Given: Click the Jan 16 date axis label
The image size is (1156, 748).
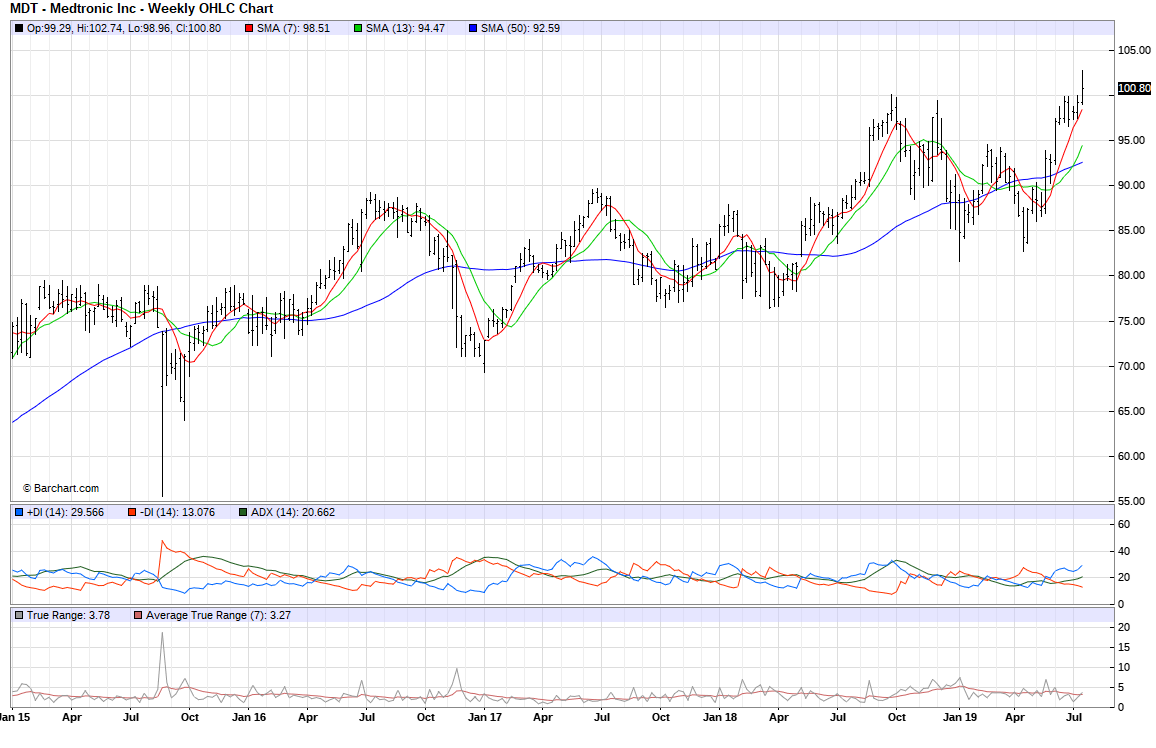Looking at the screenshot, I should 249,717.
